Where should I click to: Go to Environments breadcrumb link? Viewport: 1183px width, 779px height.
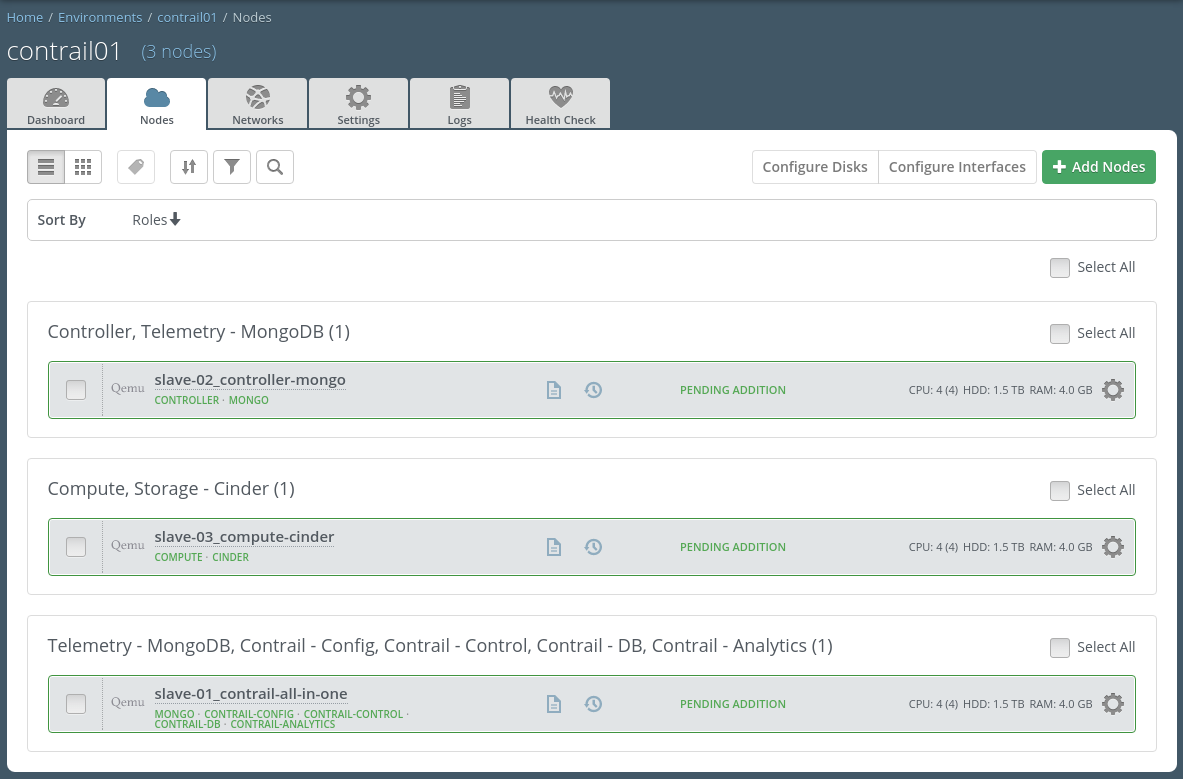[x=100, y=17]
